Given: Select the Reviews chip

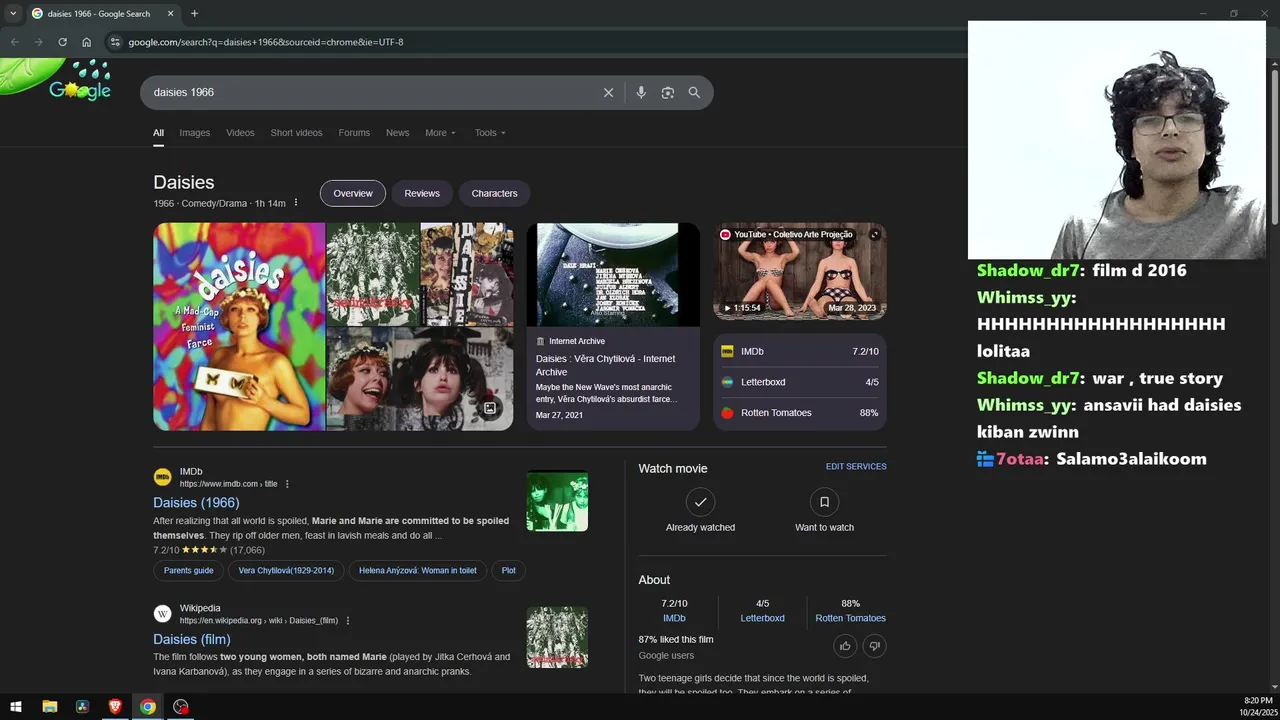Looking at the screenshot, I should point(422,193).
